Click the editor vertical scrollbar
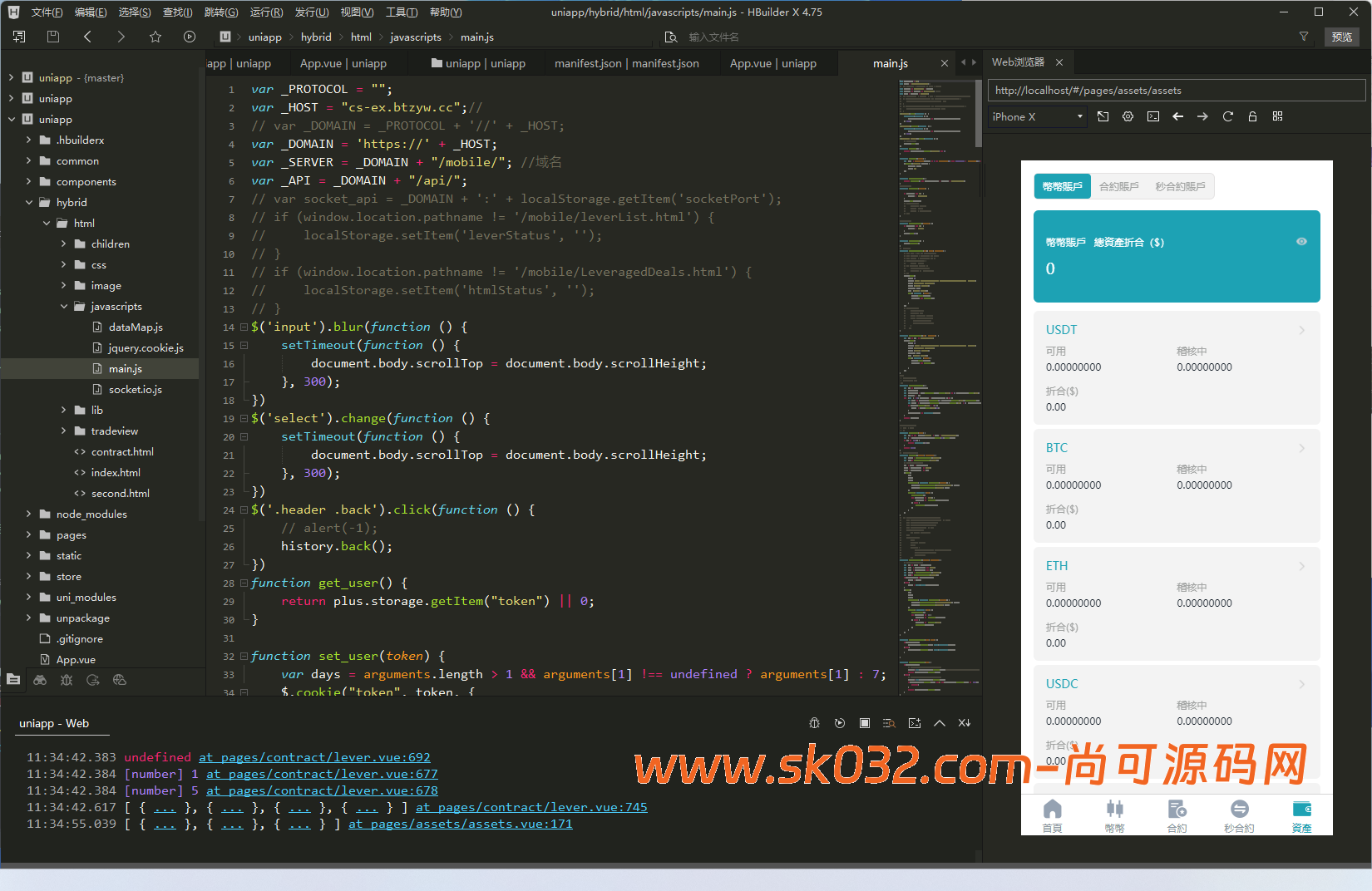1372x891 pixels. click(978, 116)
